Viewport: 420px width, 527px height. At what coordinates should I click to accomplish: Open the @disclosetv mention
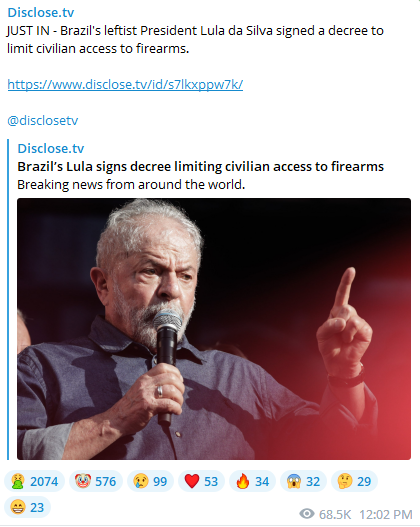point(43,120)
